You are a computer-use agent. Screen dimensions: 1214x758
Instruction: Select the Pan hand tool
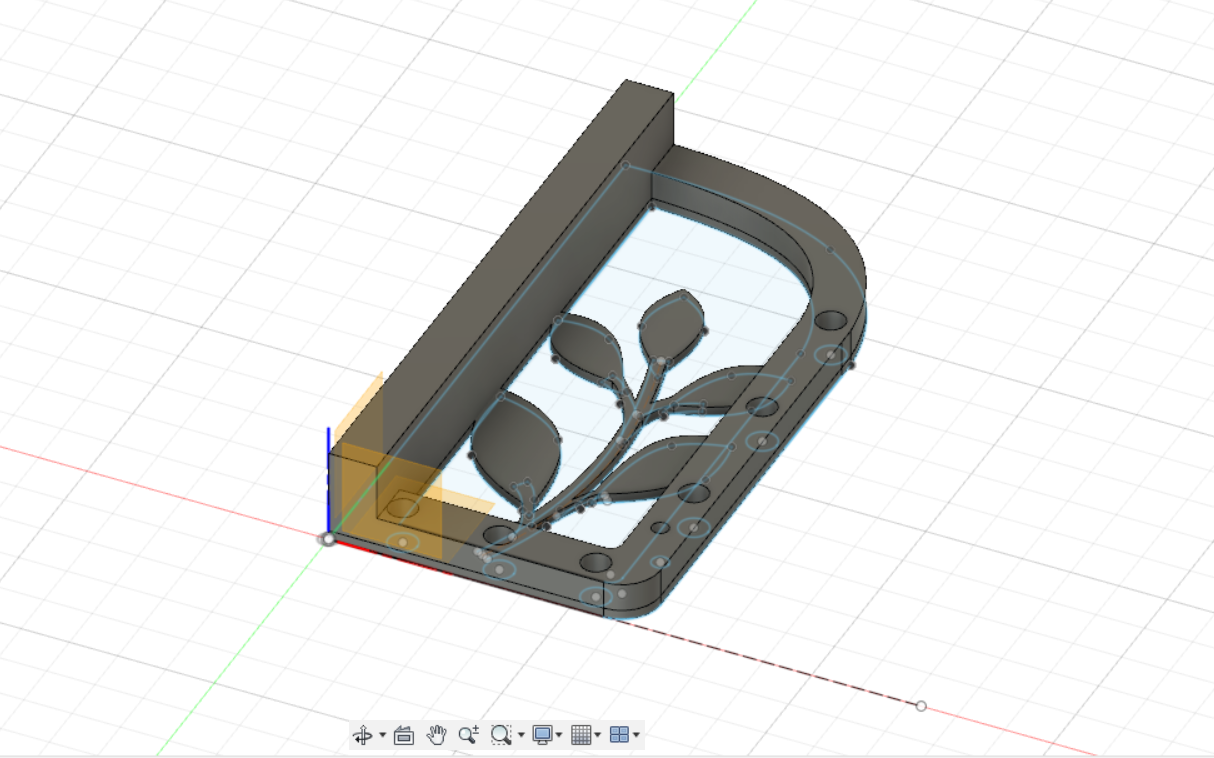pos(436,735)
